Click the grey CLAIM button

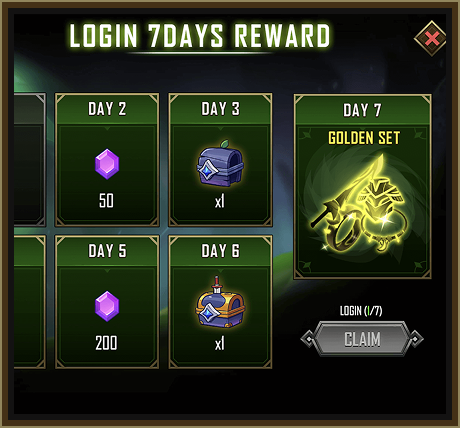click(362, 339)
